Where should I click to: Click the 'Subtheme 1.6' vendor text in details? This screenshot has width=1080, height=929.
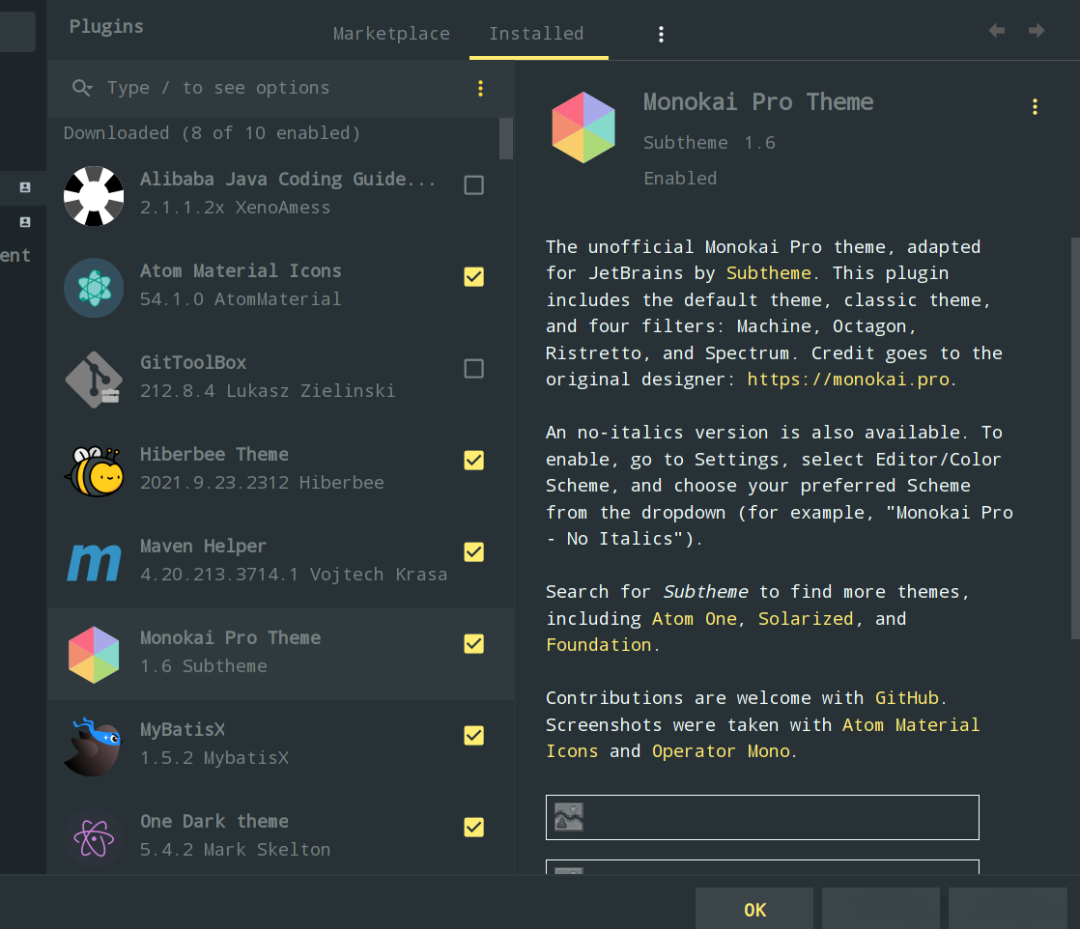click(x=709, y=143)
